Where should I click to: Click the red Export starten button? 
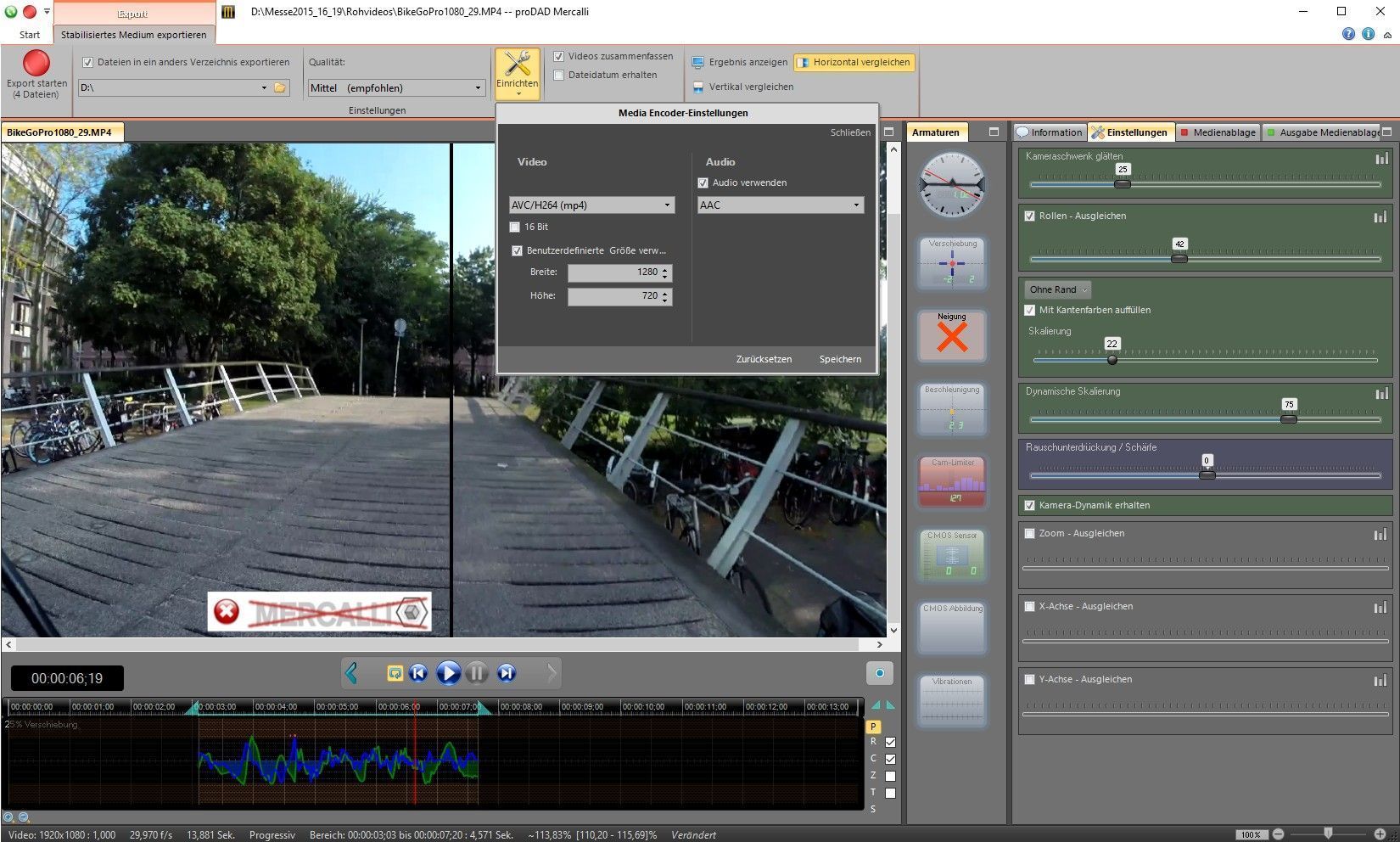(36, 64)
